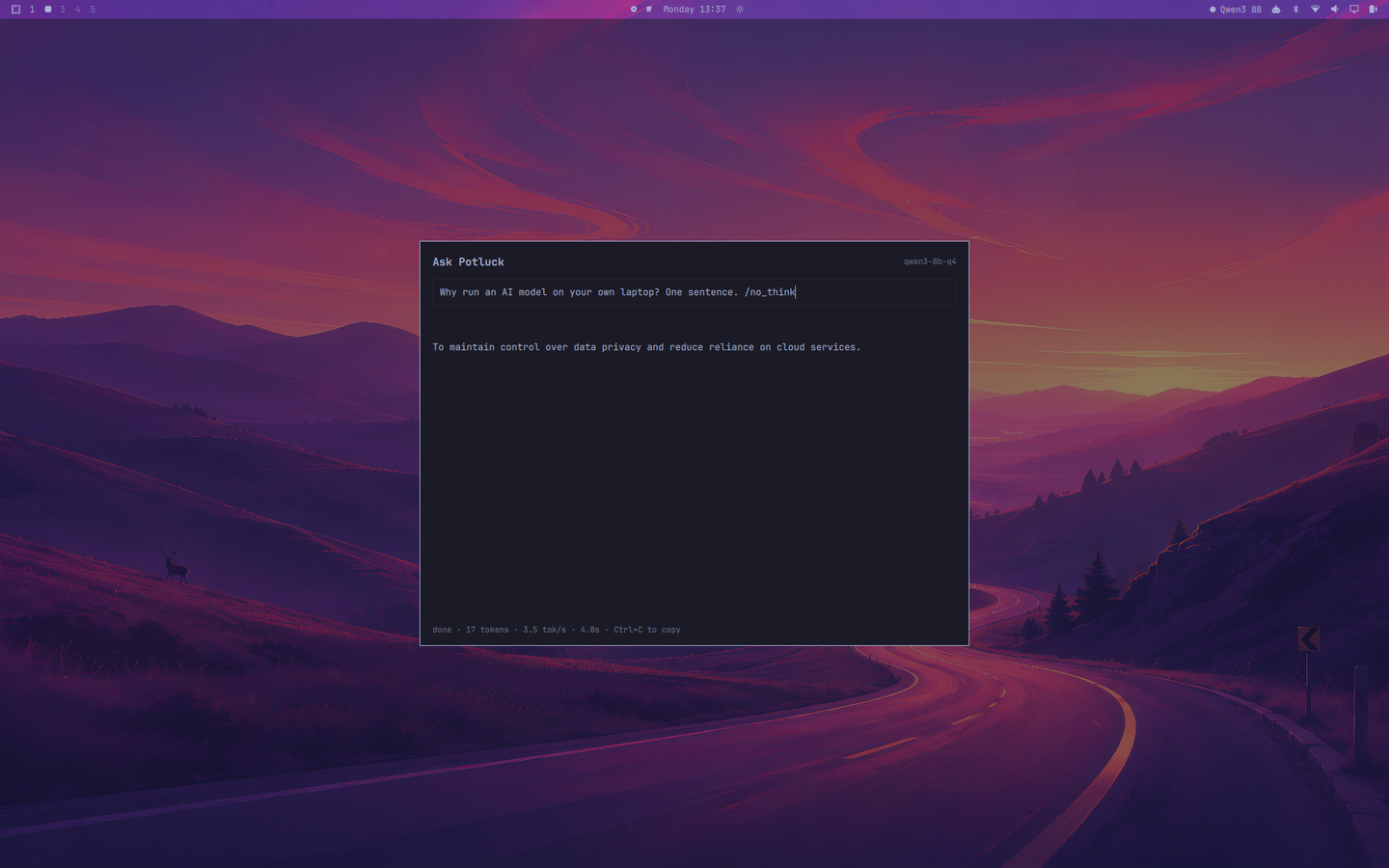Select the active workspace 2 indicator
The image size is (1389, 868).
point(48,9)
